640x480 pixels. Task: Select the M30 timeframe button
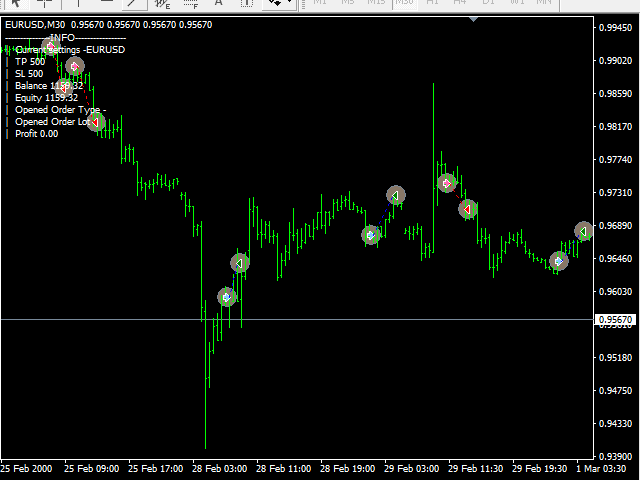[x=405, y=3]
